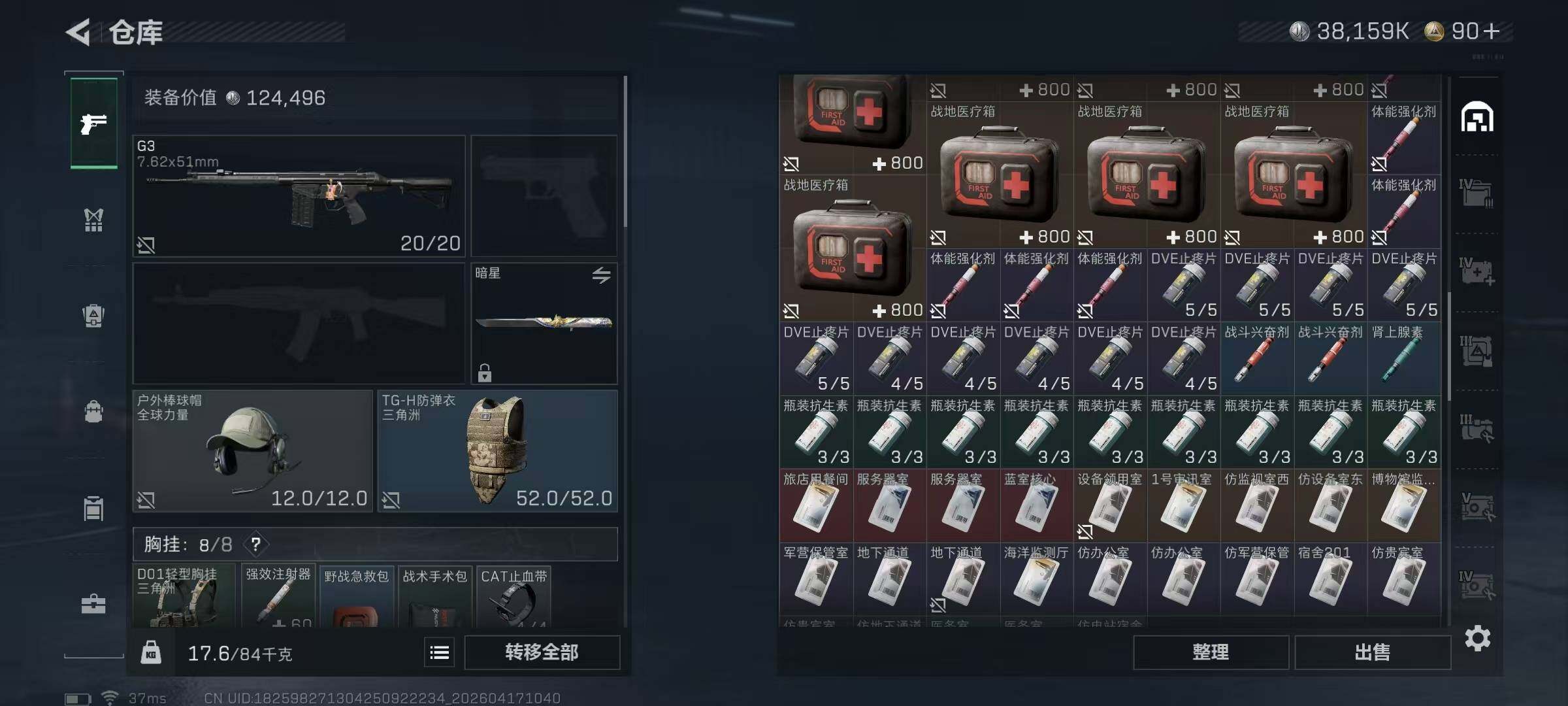Click the 出售 button
1568x706 pixels.
1372,652
